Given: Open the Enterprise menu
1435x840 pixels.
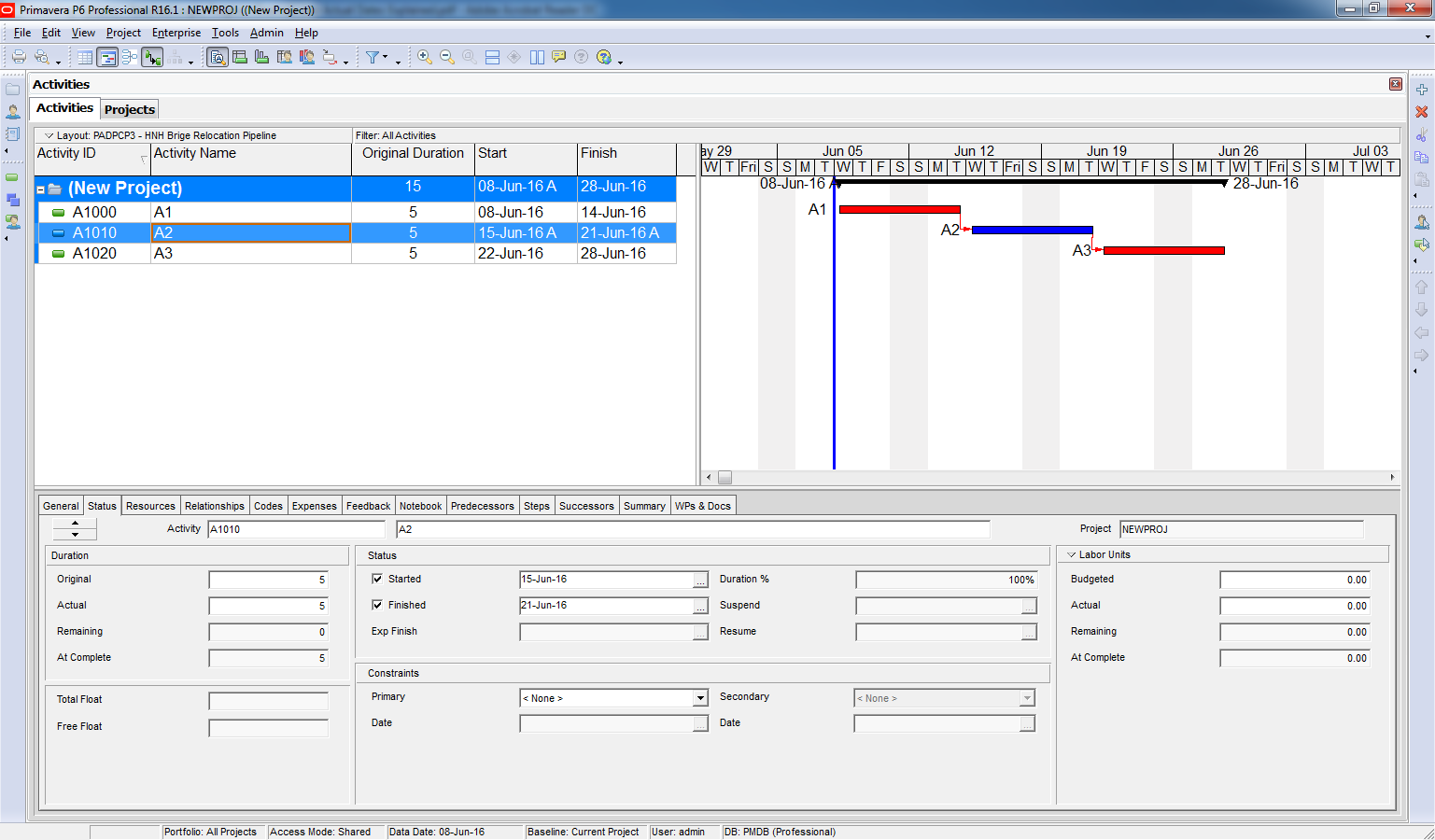Looking at the screenshot, I should (x=176, y=33).
